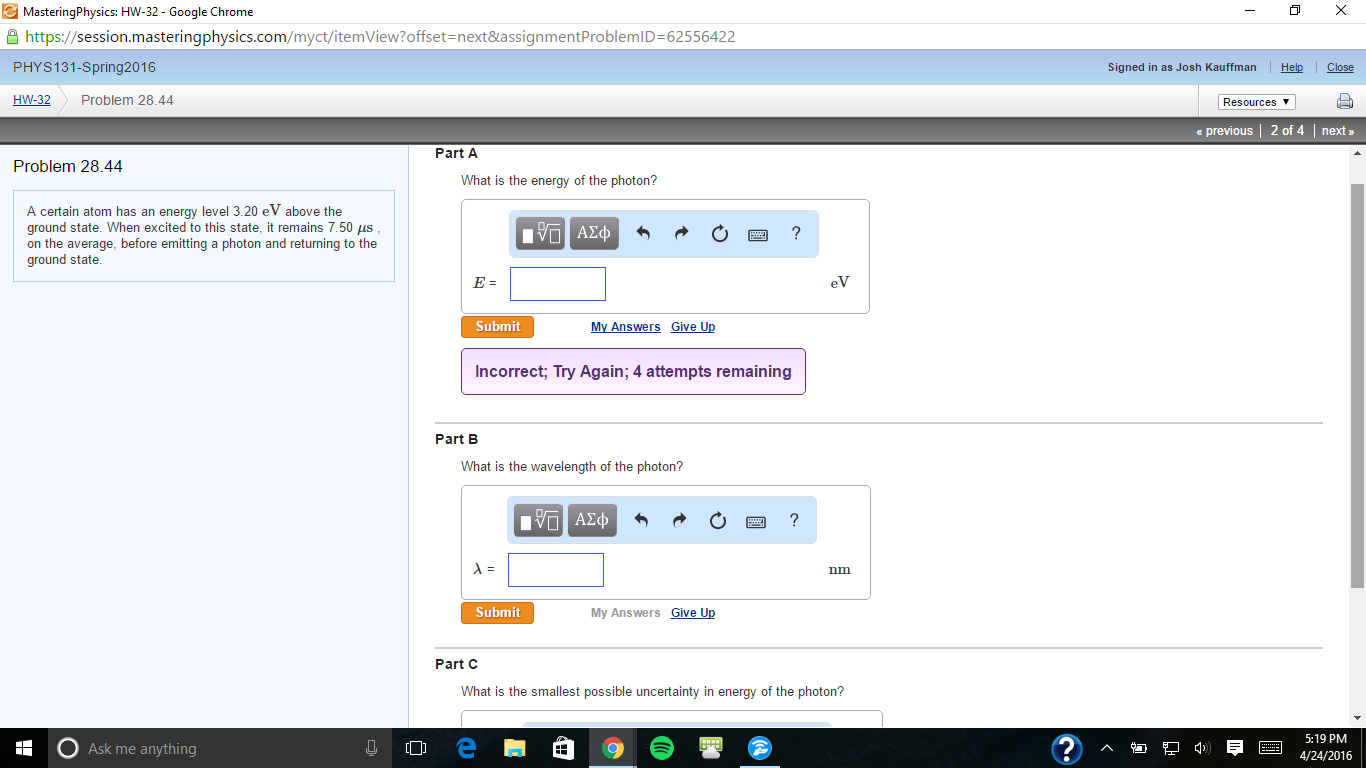1366x768 pixels.
Task: Expand hidden icons in the system tray
Action: point(1105,747)
